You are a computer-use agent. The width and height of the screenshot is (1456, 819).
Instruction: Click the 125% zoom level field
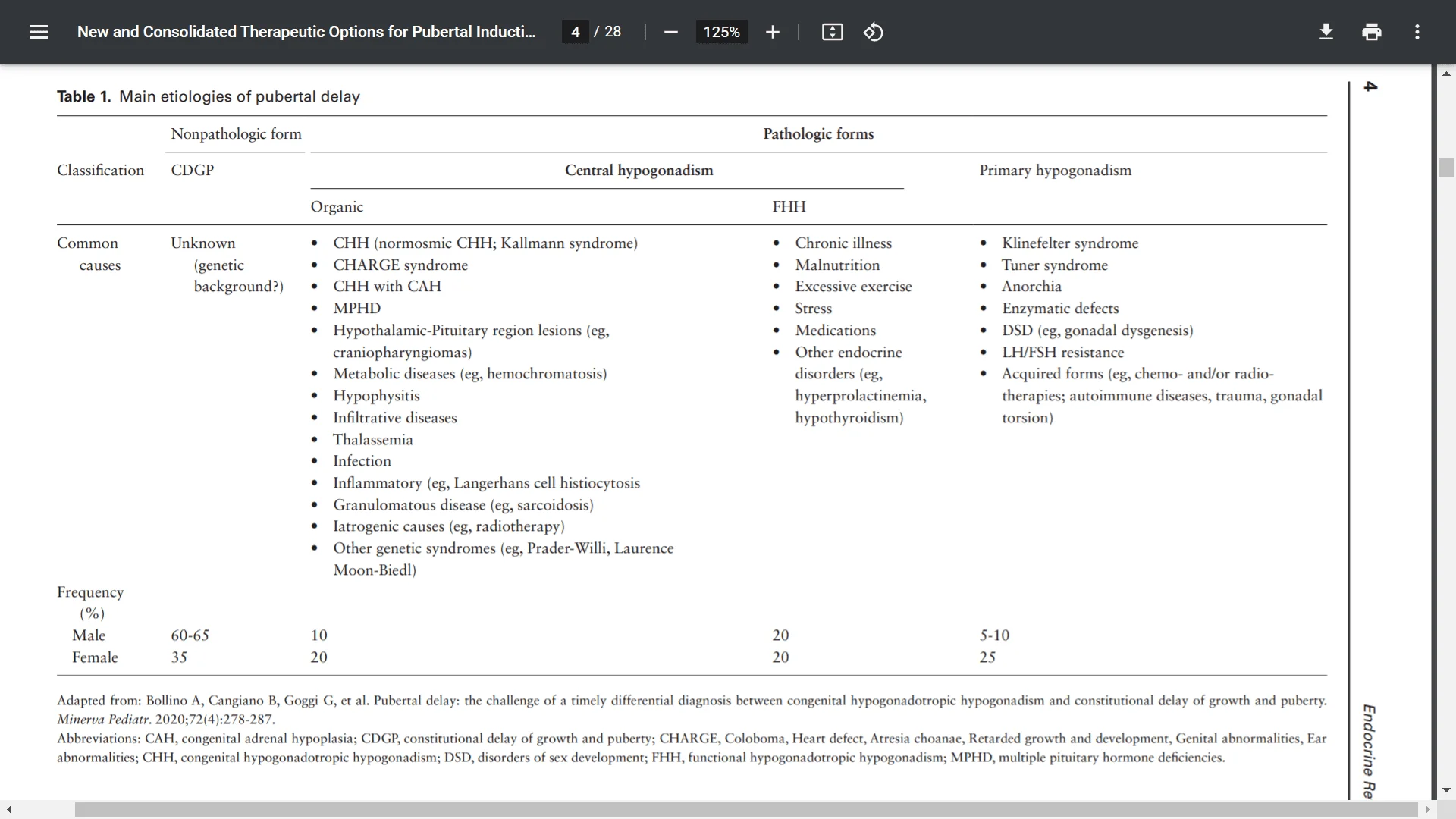(x=721, y=32)
